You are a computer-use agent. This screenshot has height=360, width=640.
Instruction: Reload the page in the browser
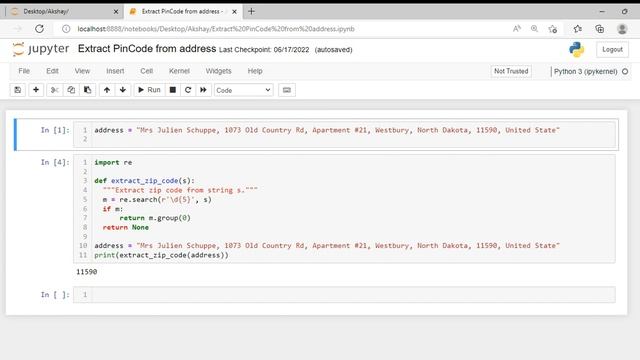39,29
